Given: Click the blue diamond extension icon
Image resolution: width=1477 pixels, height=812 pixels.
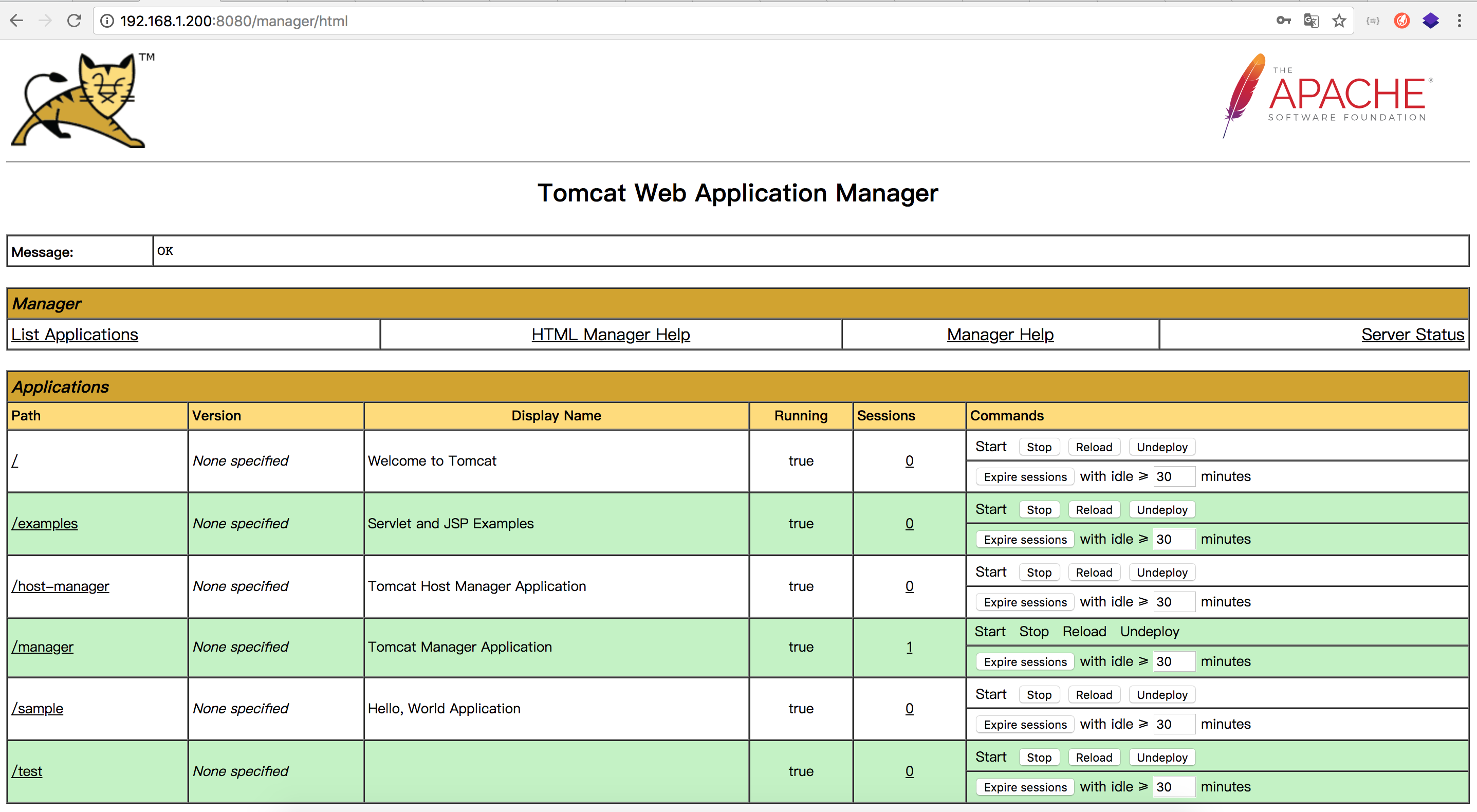Looking at the screenshot, I should 1431,21.
